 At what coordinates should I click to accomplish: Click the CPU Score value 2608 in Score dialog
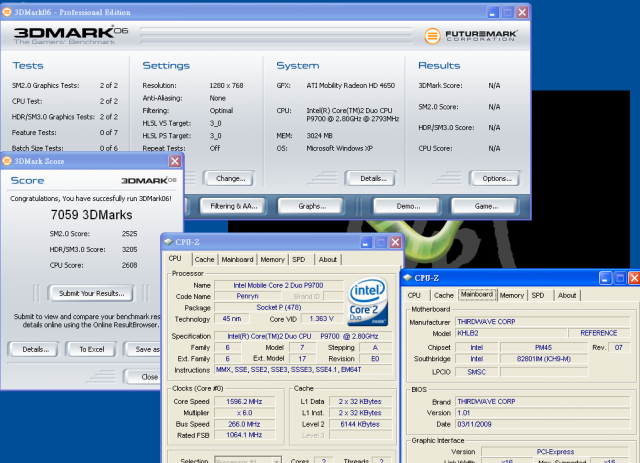coord(129,265)
